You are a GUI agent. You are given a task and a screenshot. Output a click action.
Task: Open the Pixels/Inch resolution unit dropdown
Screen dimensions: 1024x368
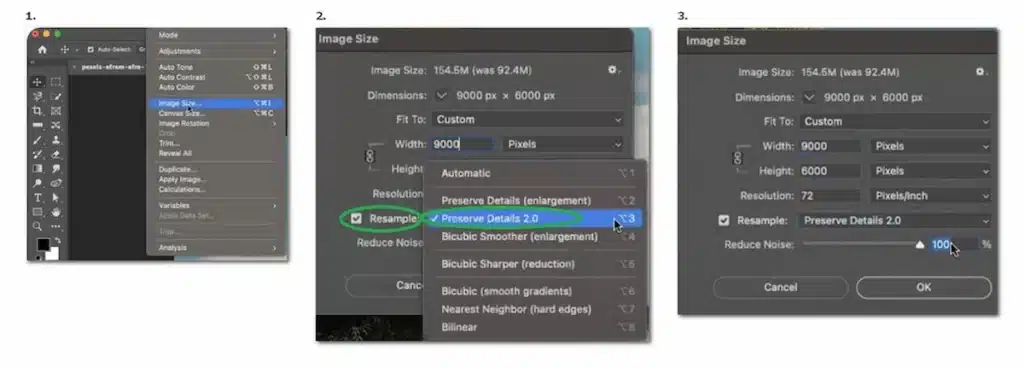point(931,196)
